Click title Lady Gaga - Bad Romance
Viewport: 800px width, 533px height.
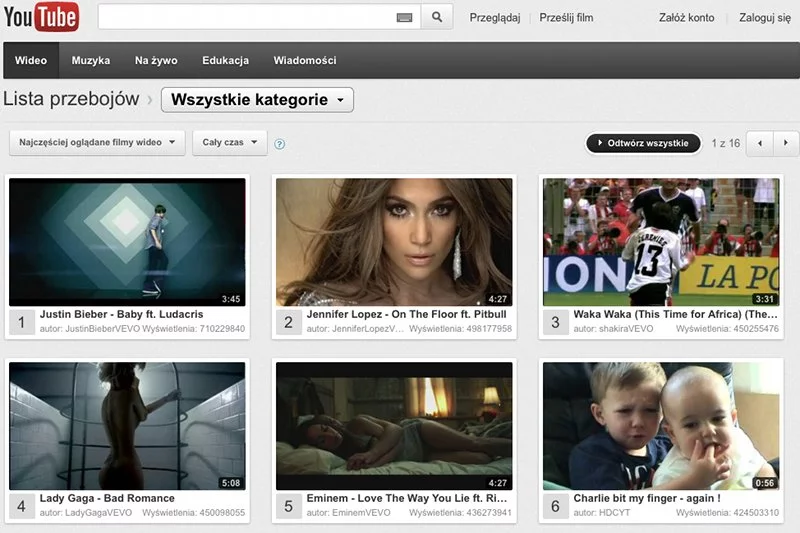tap(107, 498)
